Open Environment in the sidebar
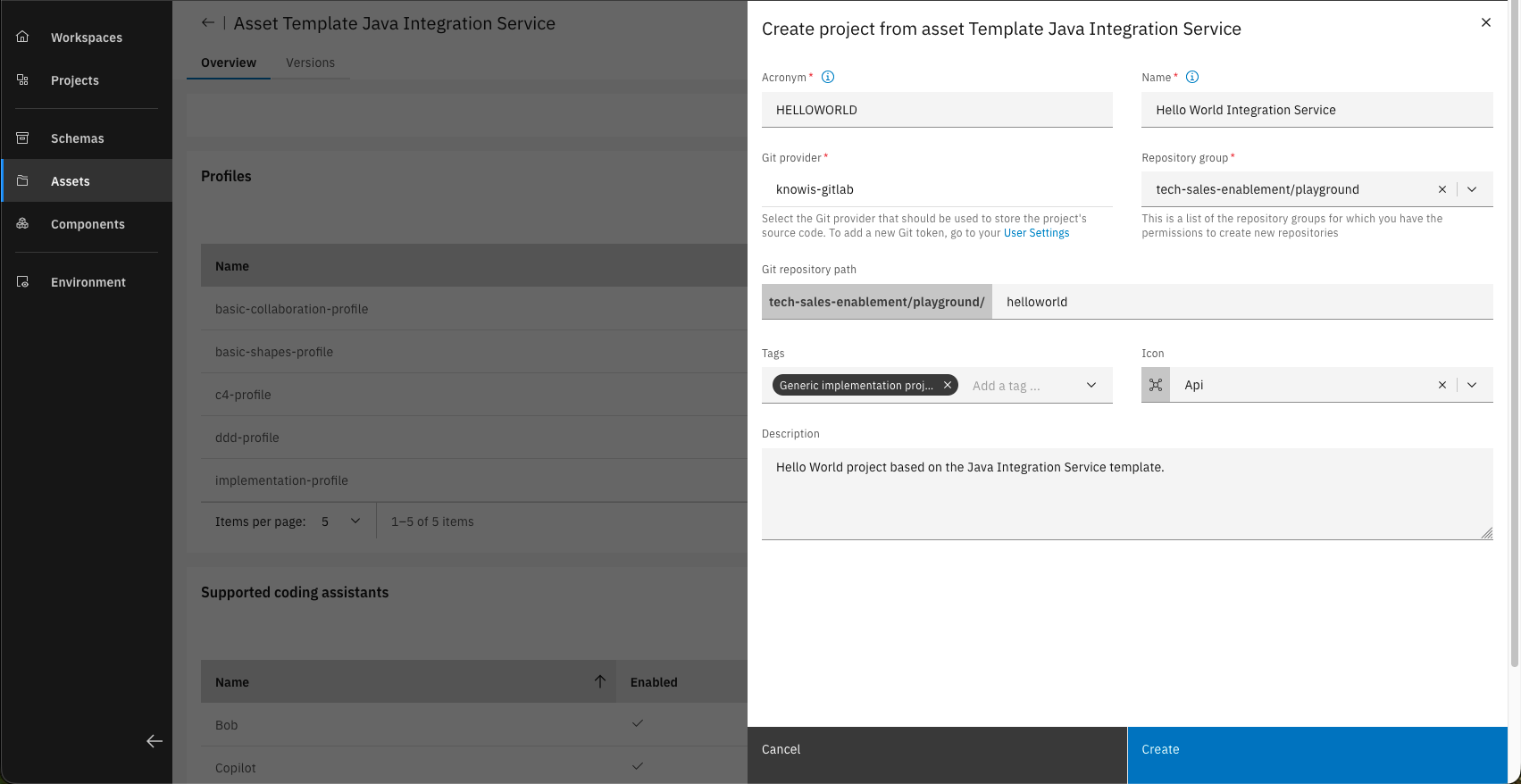 pyautogui.click(x=88, y=282)
